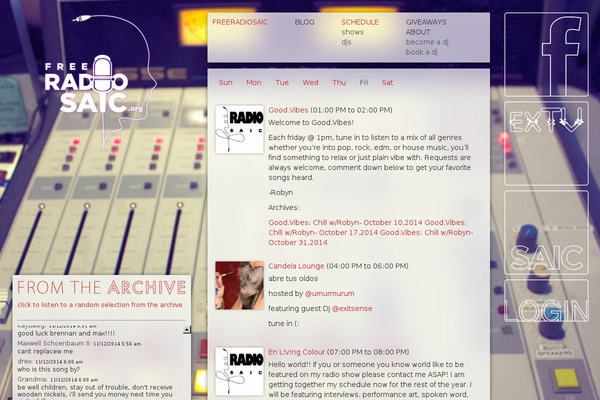The width and height of the screenshot is (600, 400).
Task: Click the FROM THE ARCHIVE heading
Action: 101,287
